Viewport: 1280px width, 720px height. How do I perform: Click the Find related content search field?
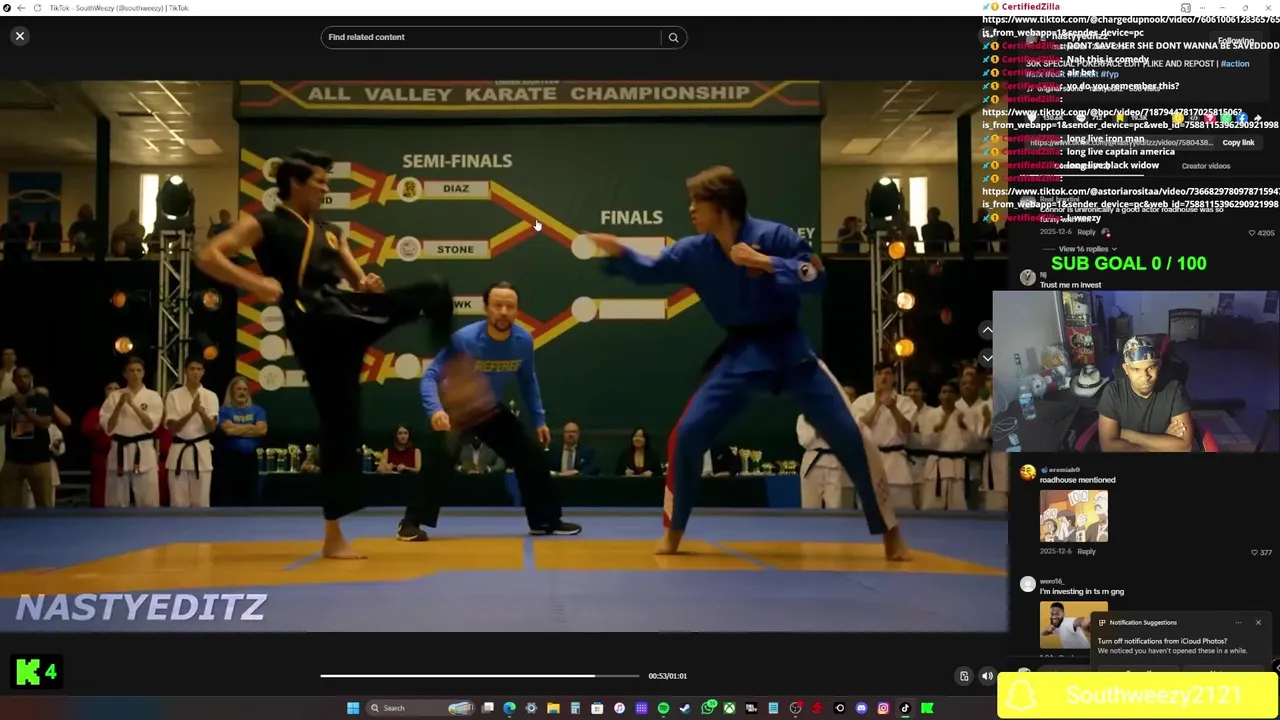pyautogui.click(x=492, y=37)
